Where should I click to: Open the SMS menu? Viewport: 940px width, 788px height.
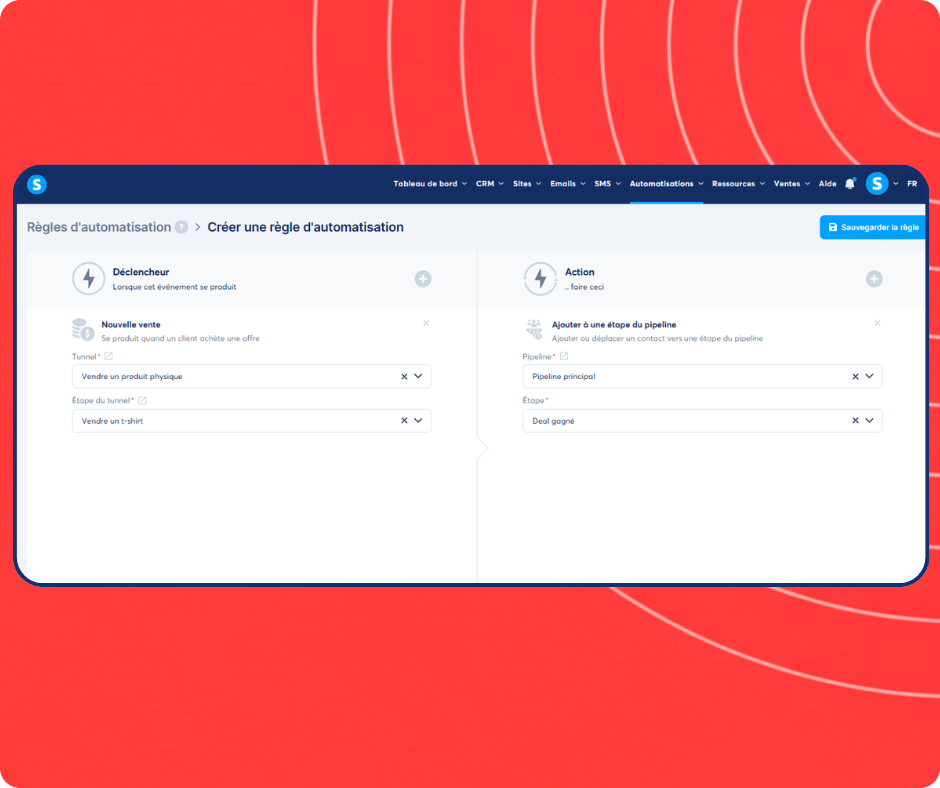point(607,184)
